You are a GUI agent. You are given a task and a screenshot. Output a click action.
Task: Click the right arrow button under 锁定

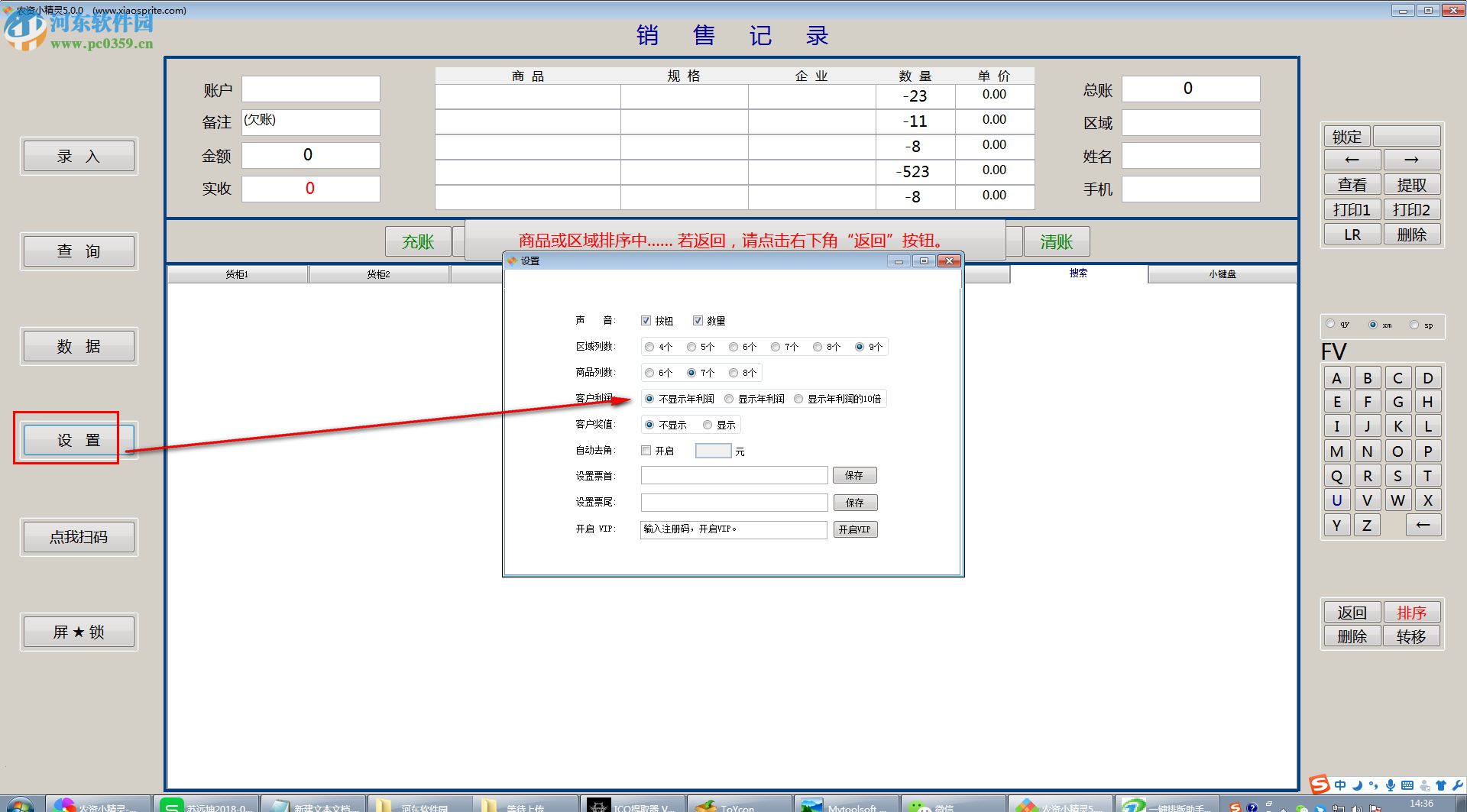tap(1411, 160)
